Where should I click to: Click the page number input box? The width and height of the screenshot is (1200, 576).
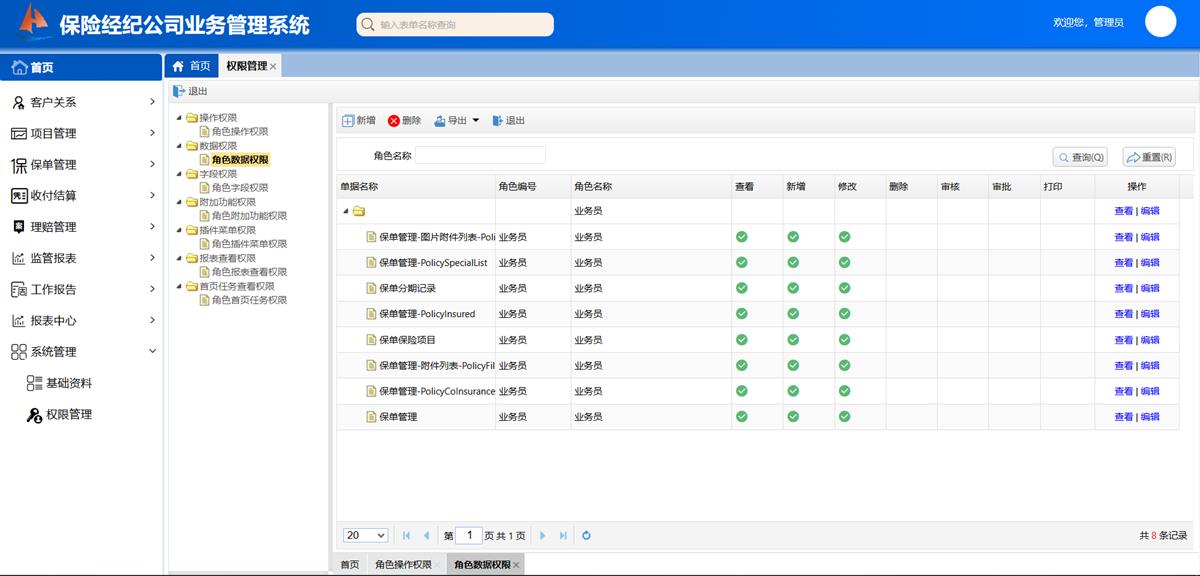(x=469, y=536)
